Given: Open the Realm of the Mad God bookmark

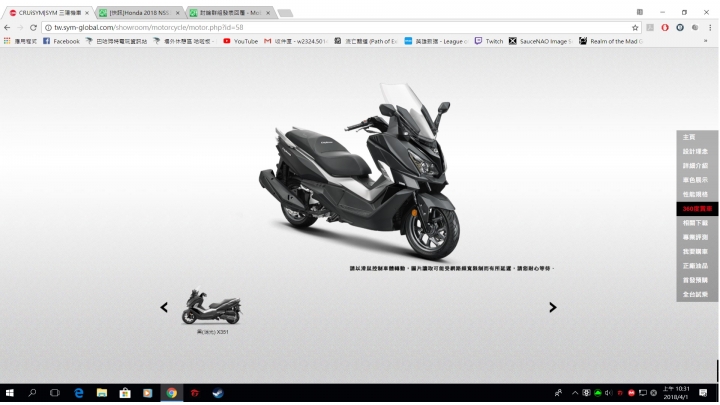Looking at the screenshot, I should (x=611, y=41).
